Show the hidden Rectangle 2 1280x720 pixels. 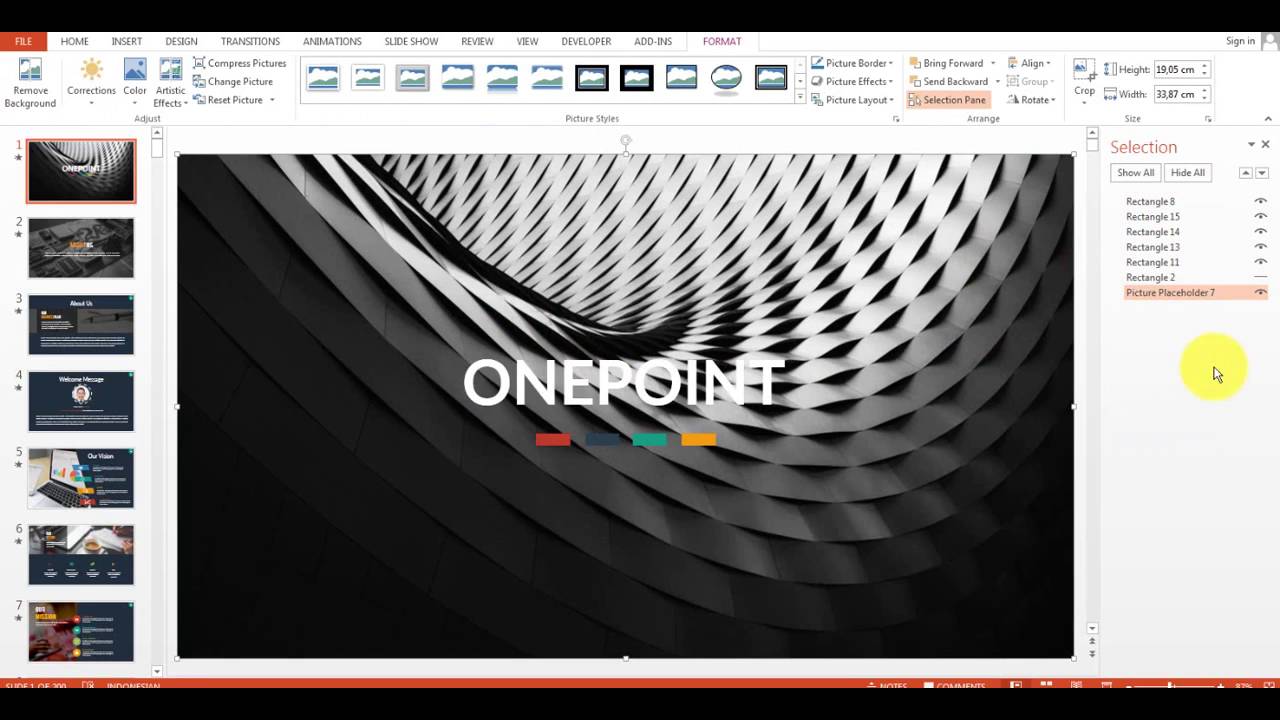pyautogui.click(x=1260, y=277)
